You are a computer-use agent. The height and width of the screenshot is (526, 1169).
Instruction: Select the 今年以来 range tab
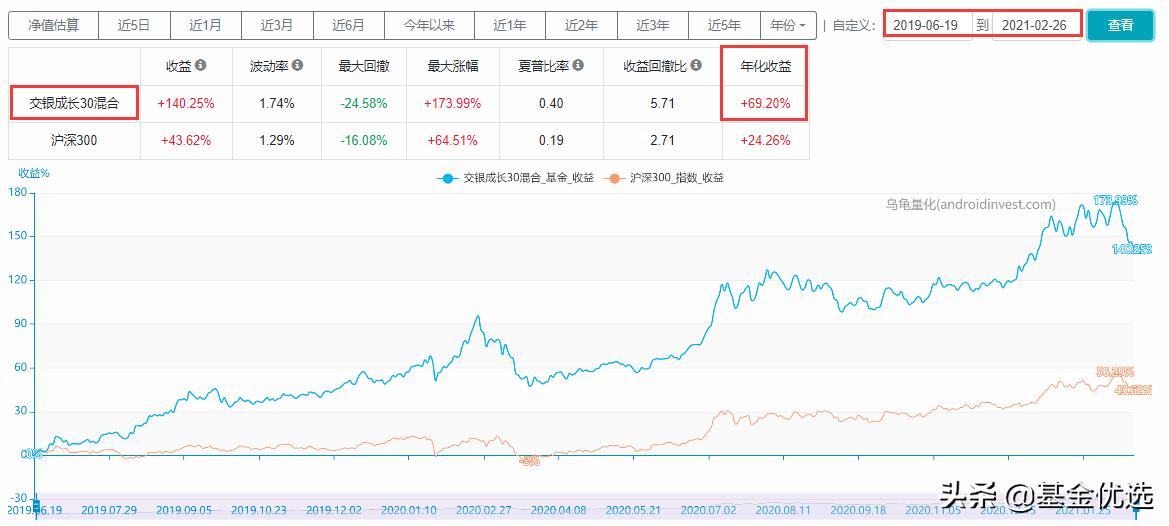click(429, 25)
